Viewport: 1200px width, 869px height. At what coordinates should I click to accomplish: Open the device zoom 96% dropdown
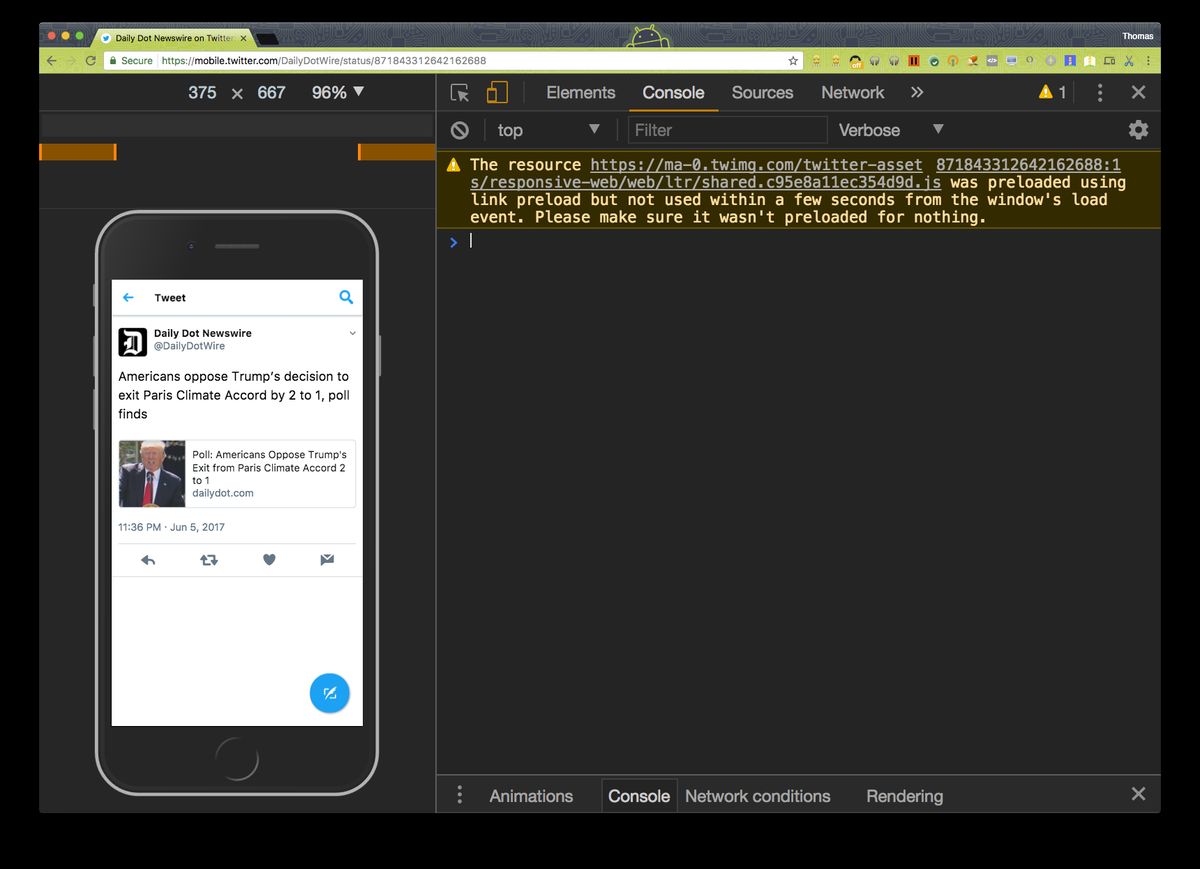pyautogui.click(x=338, y=92)
